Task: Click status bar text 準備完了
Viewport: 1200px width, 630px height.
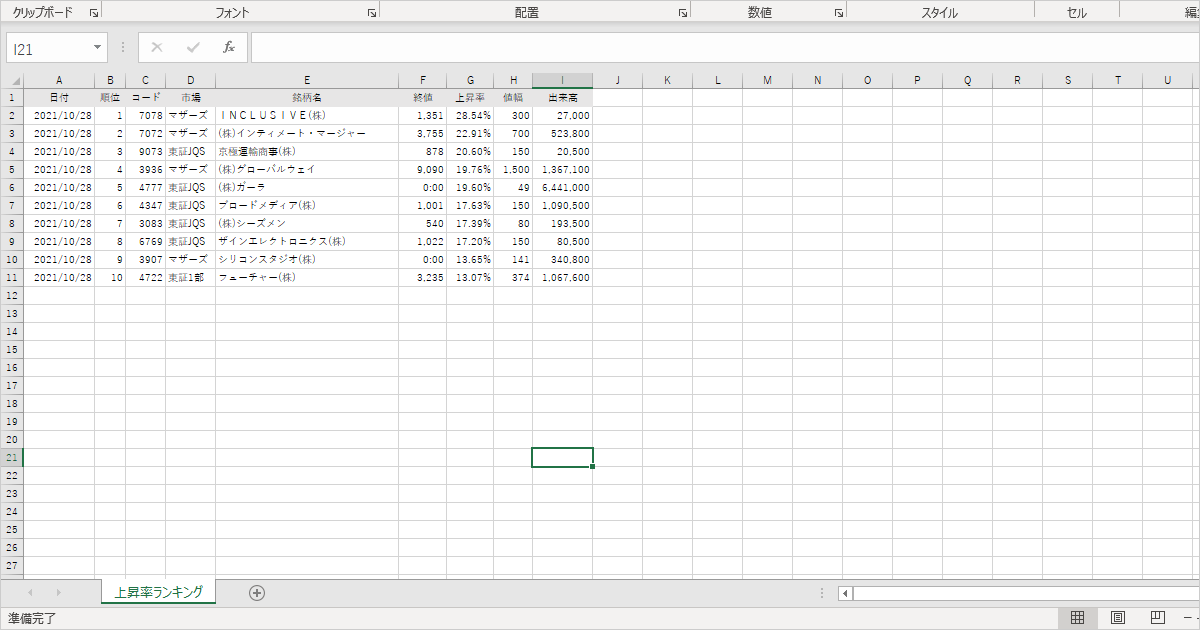Action: pyautogui.click(x=32, y=618)
